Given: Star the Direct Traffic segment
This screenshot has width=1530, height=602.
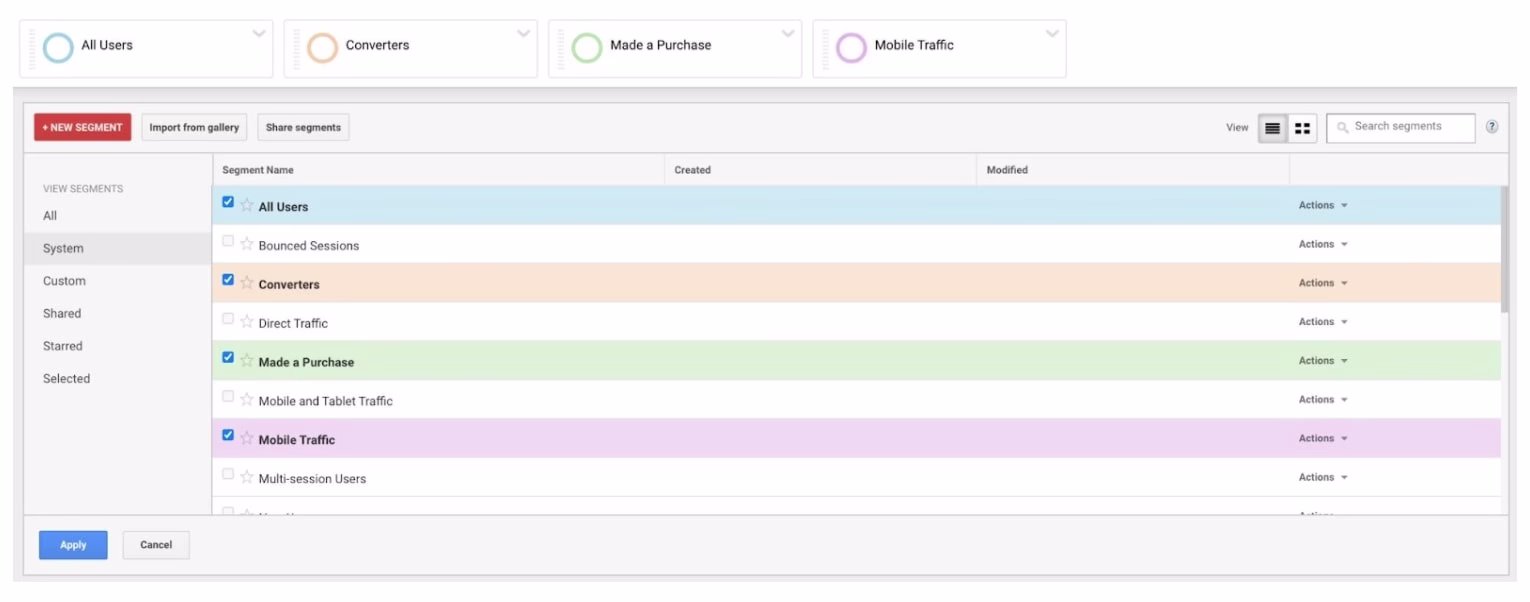Looking at the screenshot, I should [246, 321].
